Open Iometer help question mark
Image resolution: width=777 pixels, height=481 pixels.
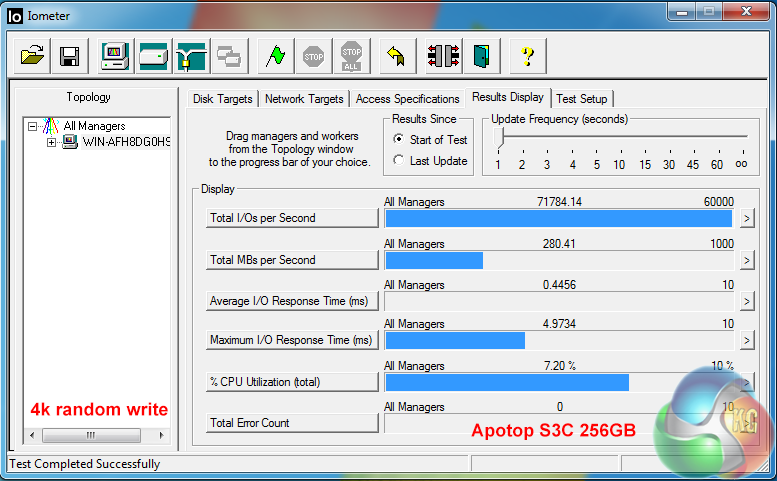coord(528,56)
